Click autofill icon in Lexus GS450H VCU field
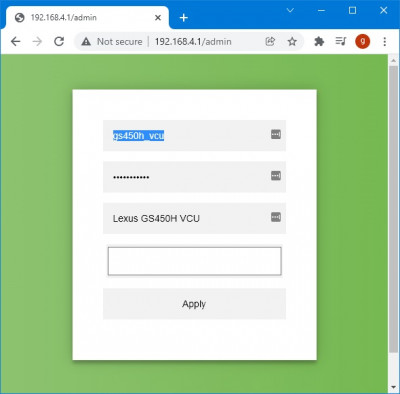This screenshot has height=394, width=400. [x=276, y=217]
